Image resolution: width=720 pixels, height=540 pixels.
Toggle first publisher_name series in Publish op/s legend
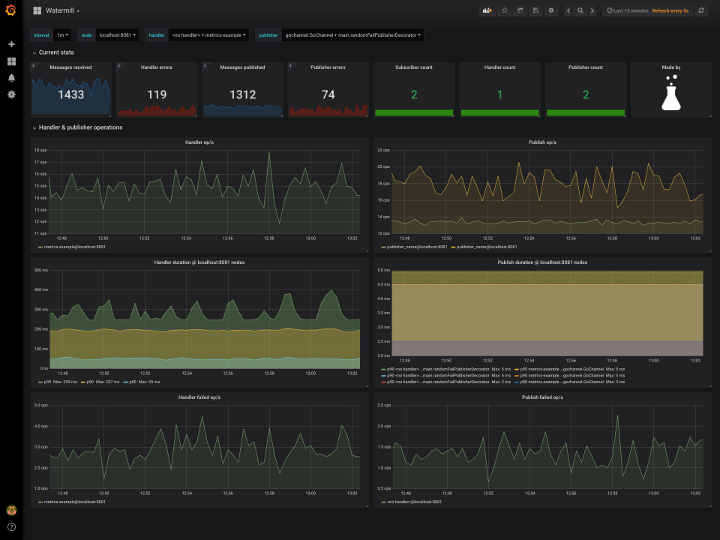click(415, 246)
